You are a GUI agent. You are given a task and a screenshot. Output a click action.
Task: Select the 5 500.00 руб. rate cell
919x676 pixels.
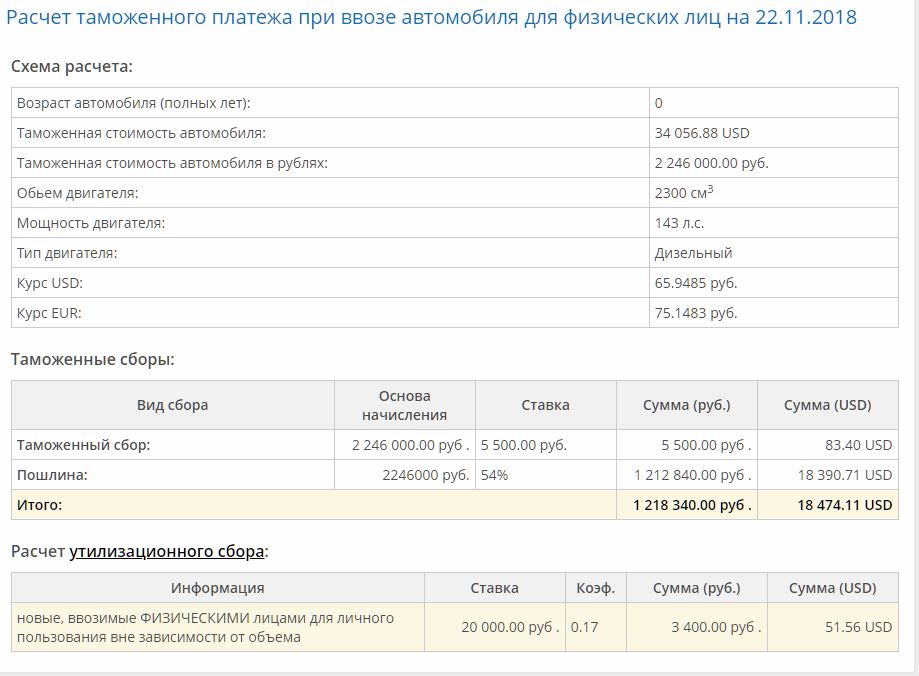pos(524,445)
